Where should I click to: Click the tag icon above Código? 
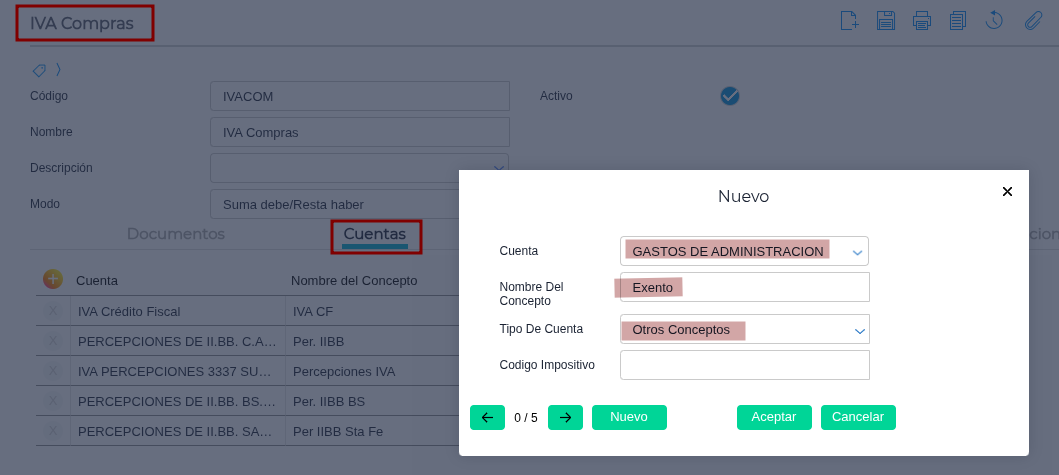click(x=39, y=70)
